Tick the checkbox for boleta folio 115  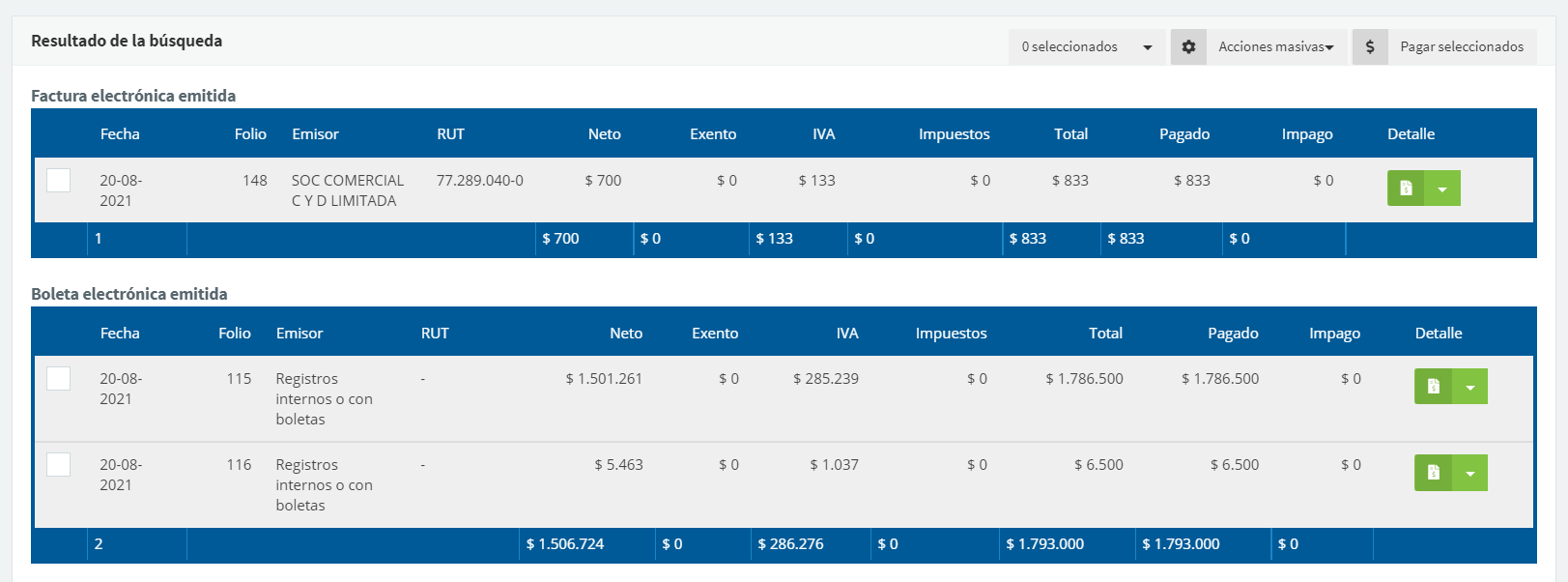point(59,379)
